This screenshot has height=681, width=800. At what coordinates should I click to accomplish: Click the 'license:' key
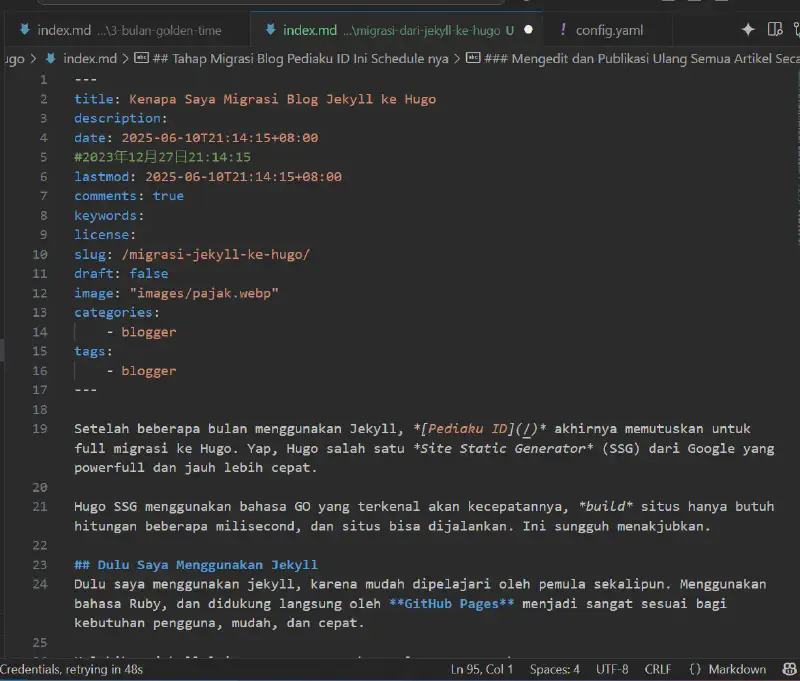pyautogui.click(x=105, y=235)
